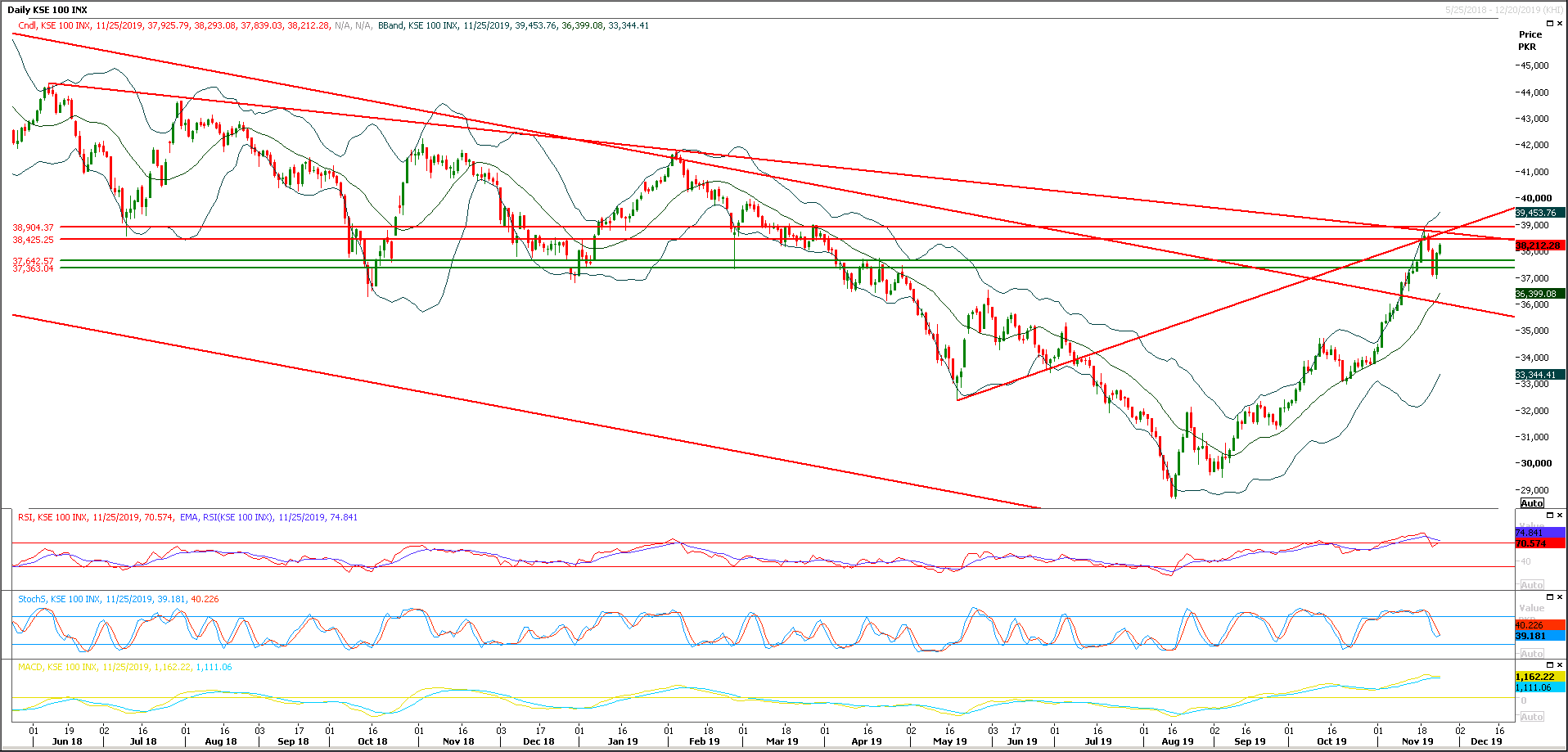Click the Jun 18 month label on time axis

tap(67, 741)
